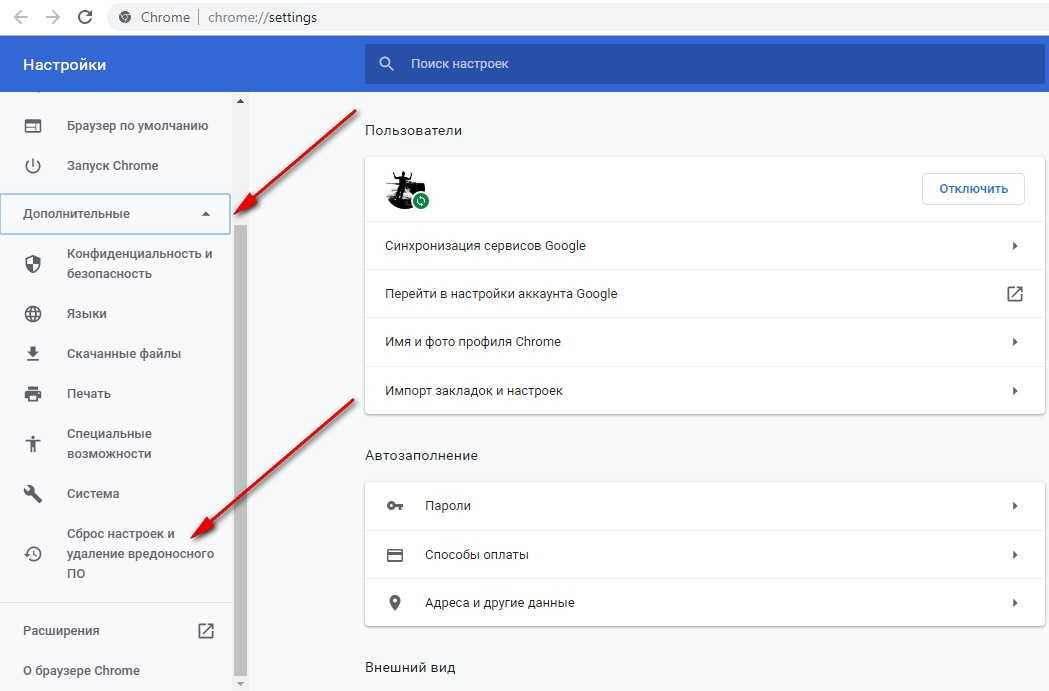Open arrow on Способы оплаты row
The image size is (1049, 691).
coord(1015,555)
